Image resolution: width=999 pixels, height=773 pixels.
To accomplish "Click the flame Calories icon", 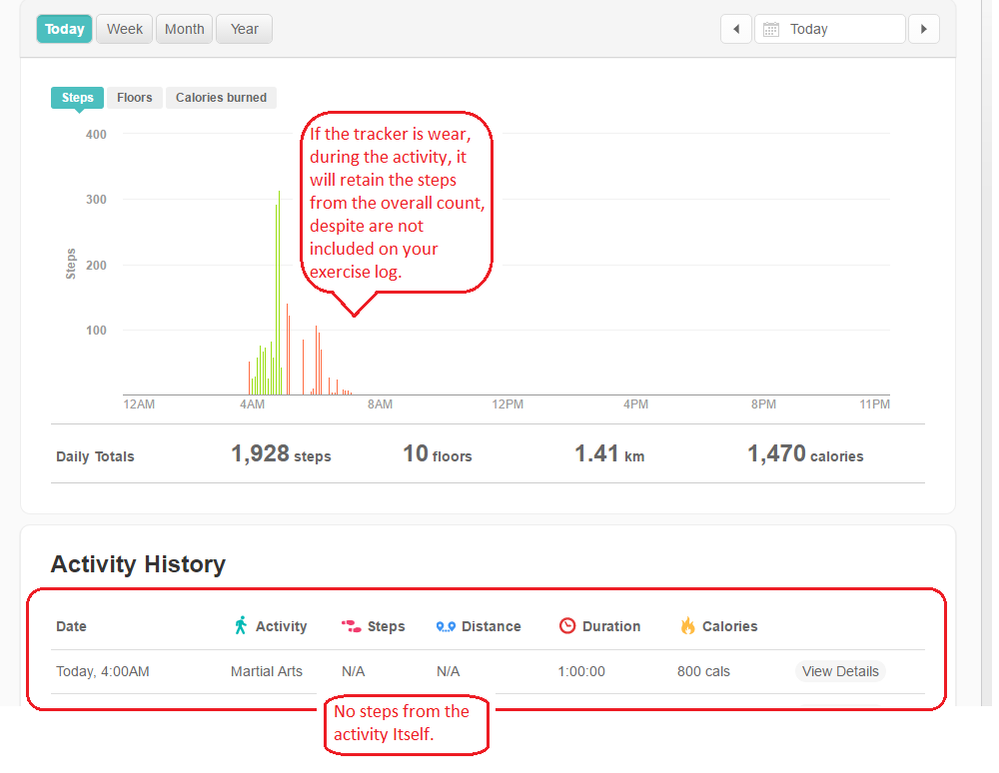I will tap(688, 626).
